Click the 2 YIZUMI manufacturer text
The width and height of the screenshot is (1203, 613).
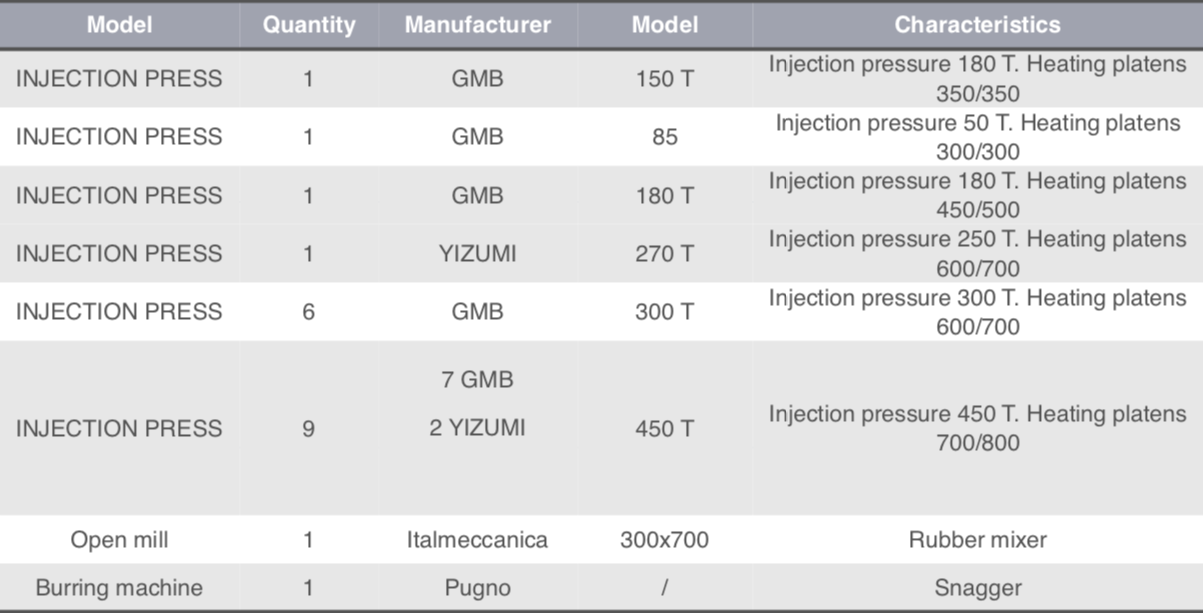477,428
